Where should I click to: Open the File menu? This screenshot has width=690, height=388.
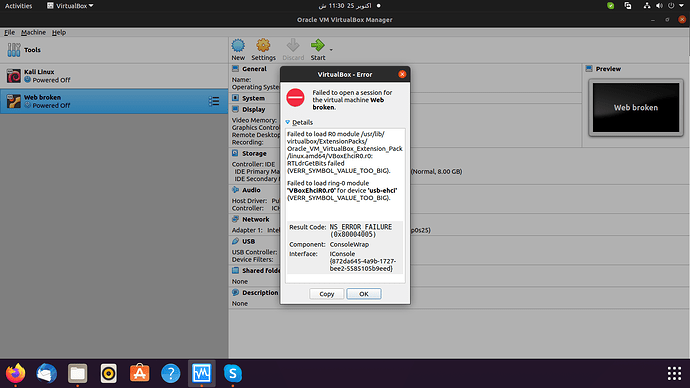(x=9, y=32)
